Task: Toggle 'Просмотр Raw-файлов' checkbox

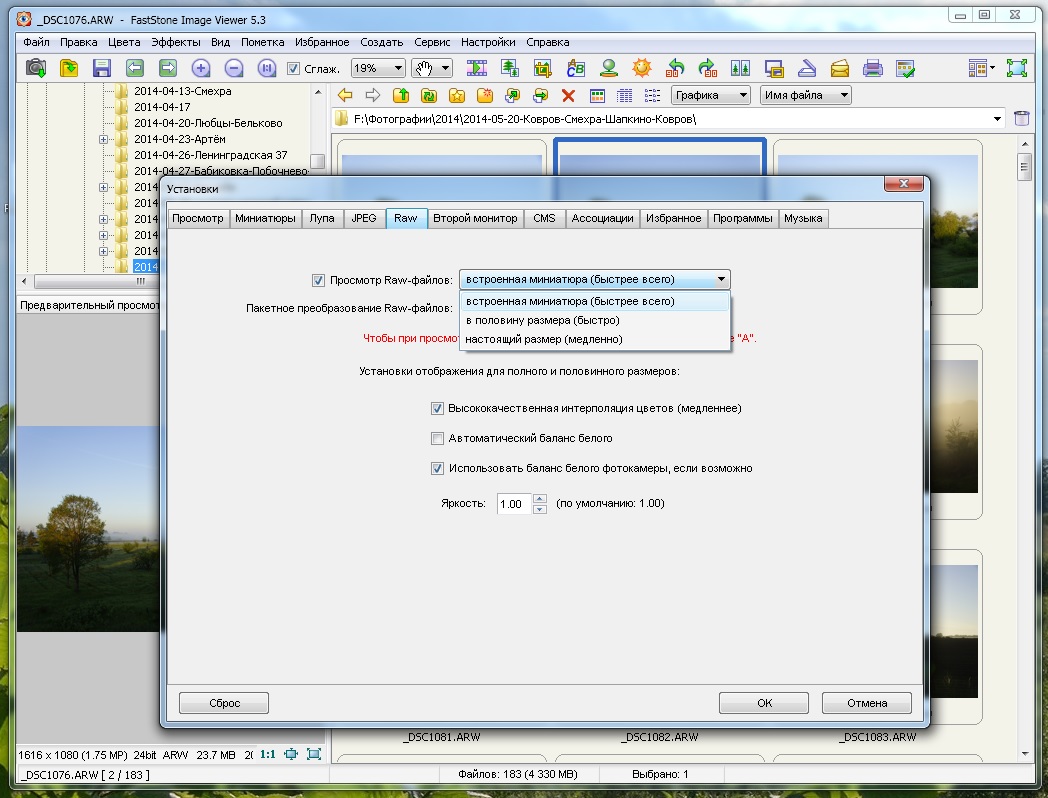Action: pyautogui.click(x=318, y=281)
